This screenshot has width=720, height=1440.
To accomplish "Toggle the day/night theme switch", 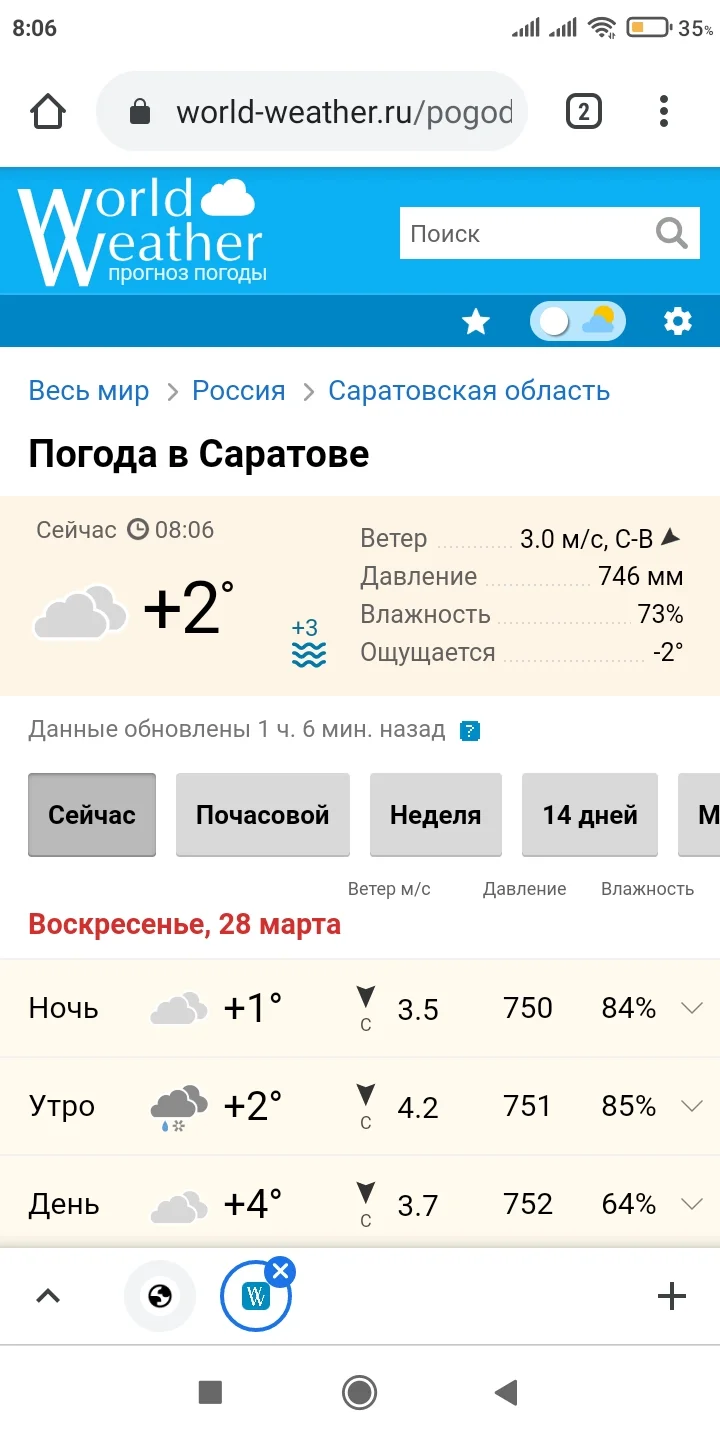I will point(577,320).
